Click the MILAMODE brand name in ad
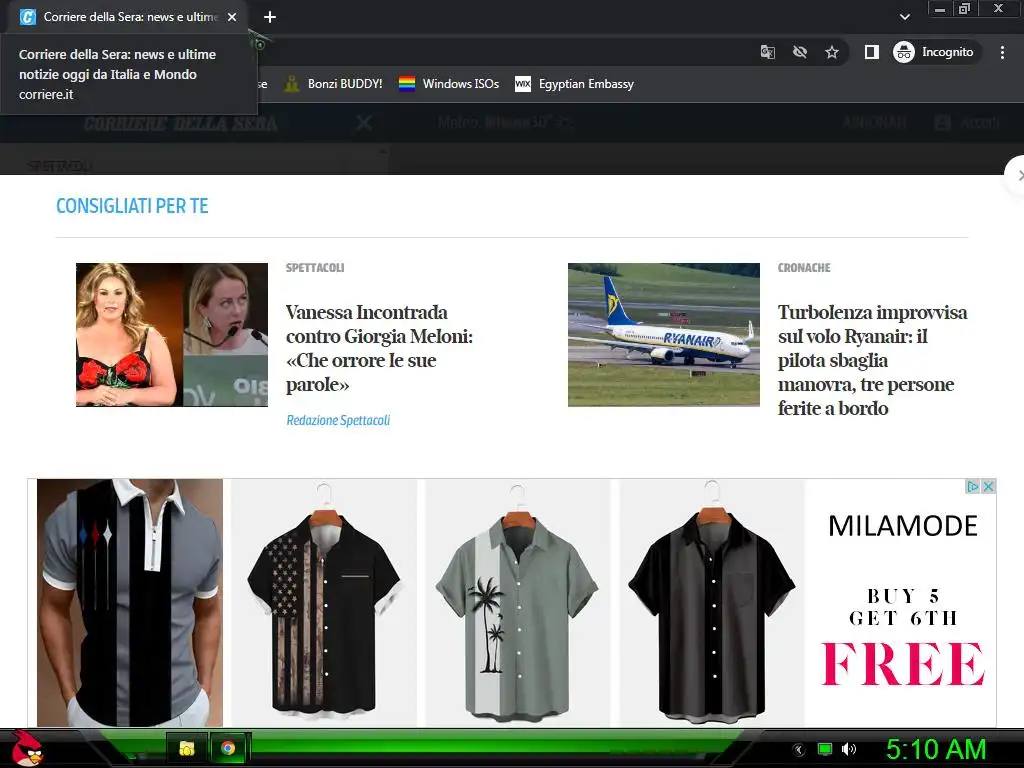The image size is (1024, 768). pos(903,526)
